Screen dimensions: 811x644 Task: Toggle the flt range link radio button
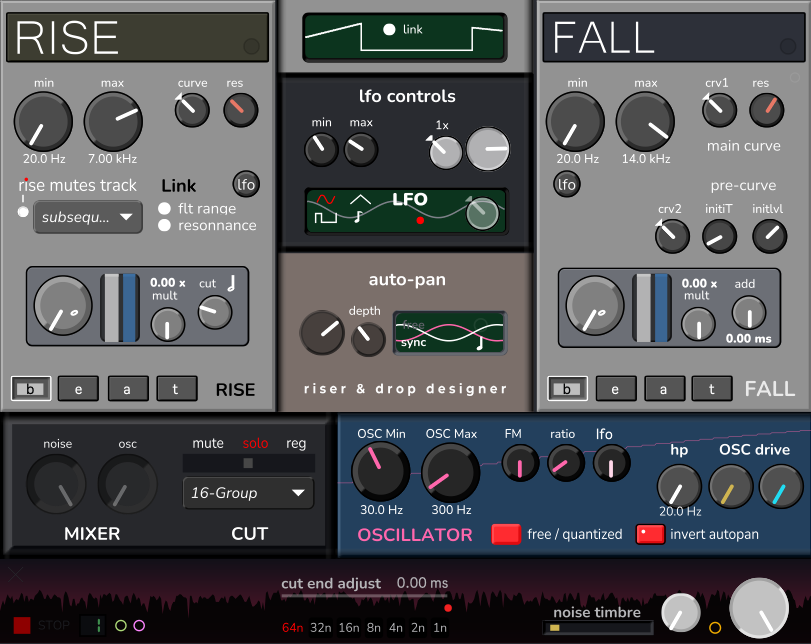[x=165, y=209]
